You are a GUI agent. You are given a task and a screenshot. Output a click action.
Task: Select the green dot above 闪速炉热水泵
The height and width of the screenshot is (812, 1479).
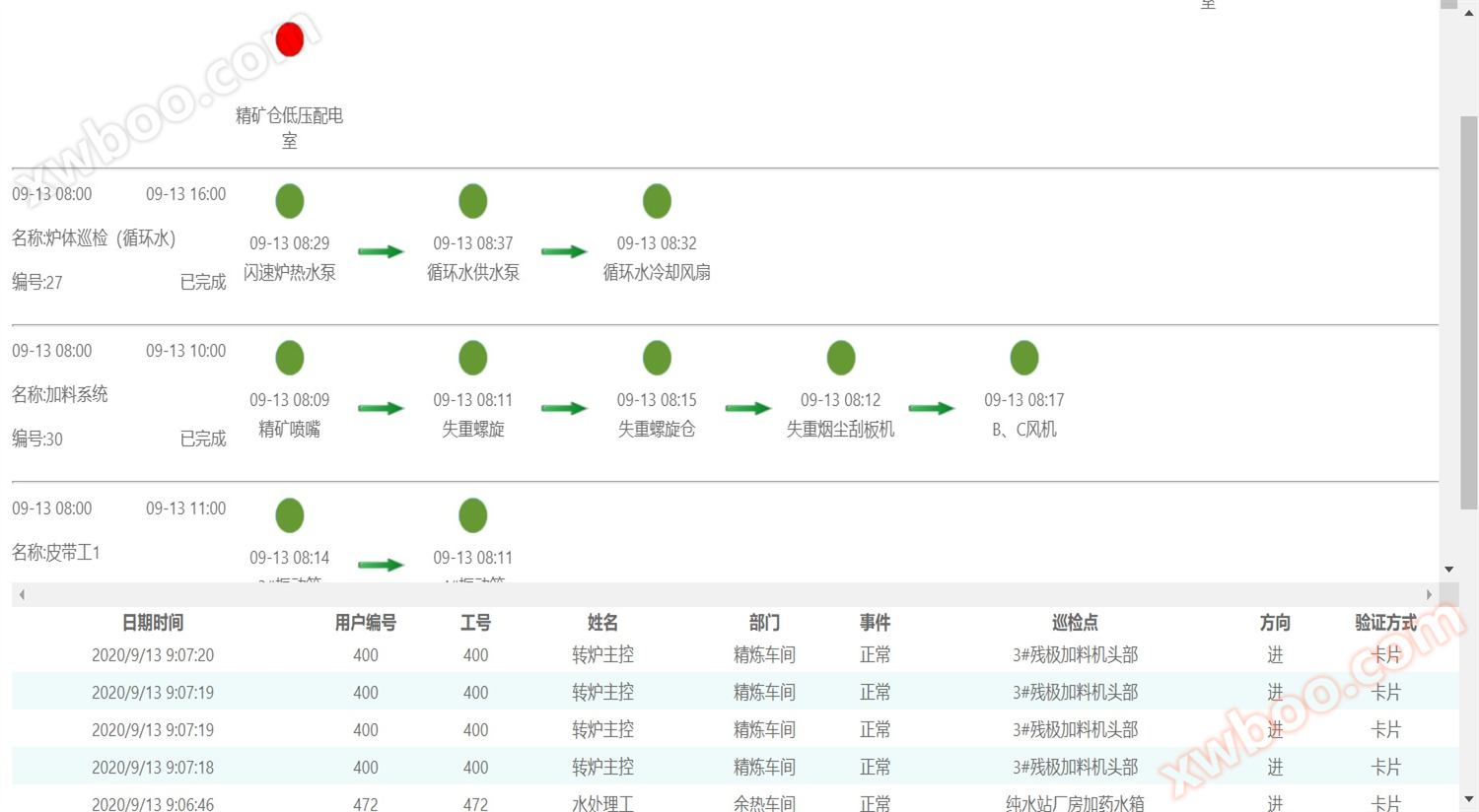coord(290,201)
